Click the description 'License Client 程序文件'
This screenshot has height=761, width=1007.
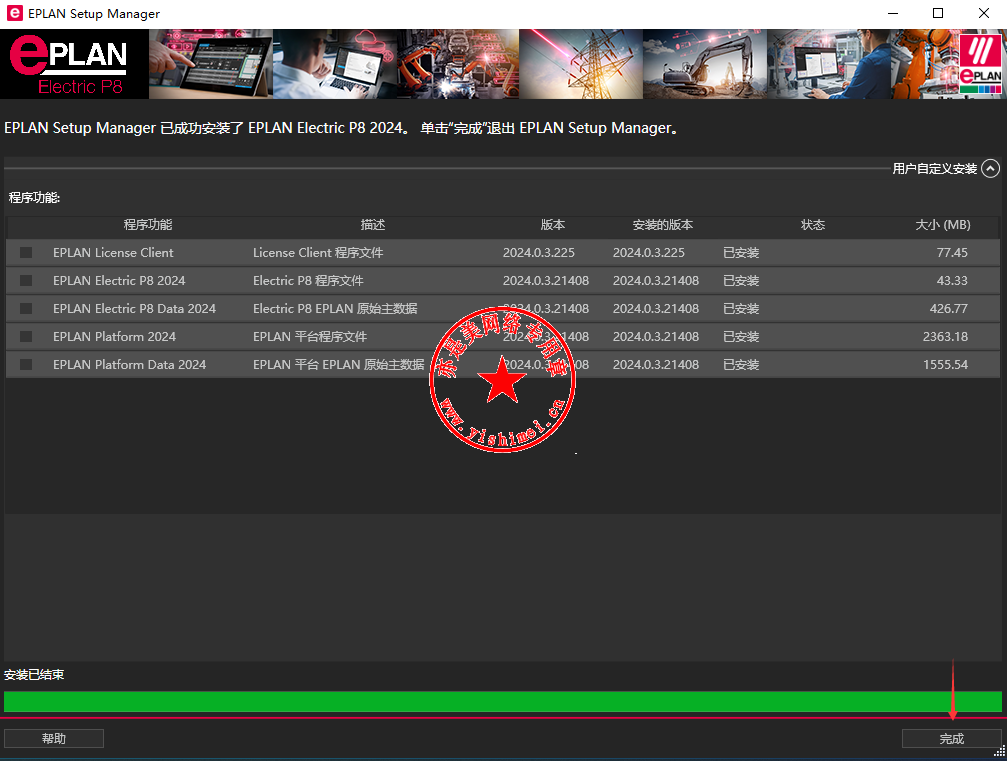[x=318, y=252]
